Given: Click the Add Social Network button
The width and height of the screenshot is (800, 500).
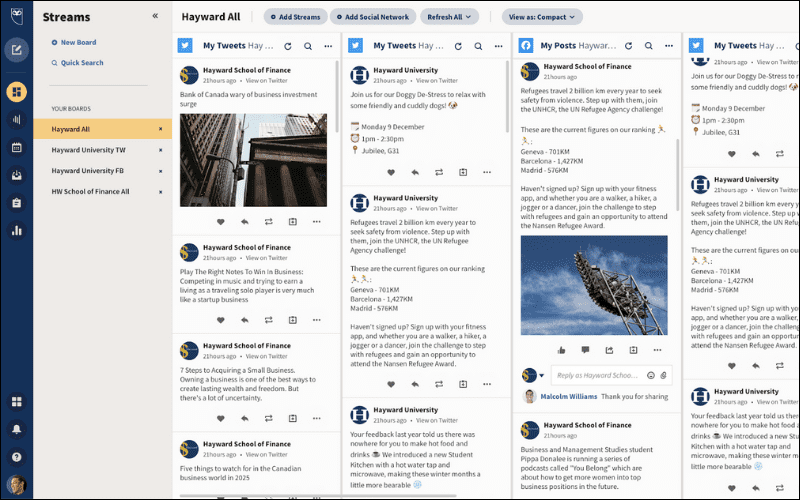Looking at the screenshot, I should (x=373, y=17).
